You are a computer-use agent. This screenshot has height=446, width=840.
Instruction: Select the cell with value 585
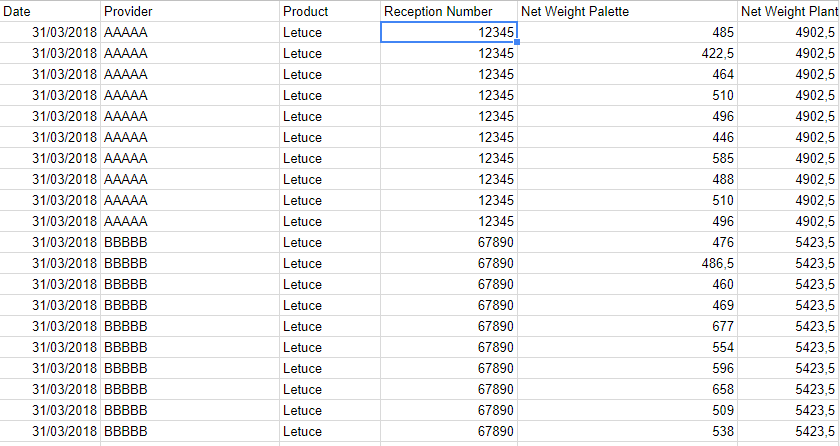(627, 159)
